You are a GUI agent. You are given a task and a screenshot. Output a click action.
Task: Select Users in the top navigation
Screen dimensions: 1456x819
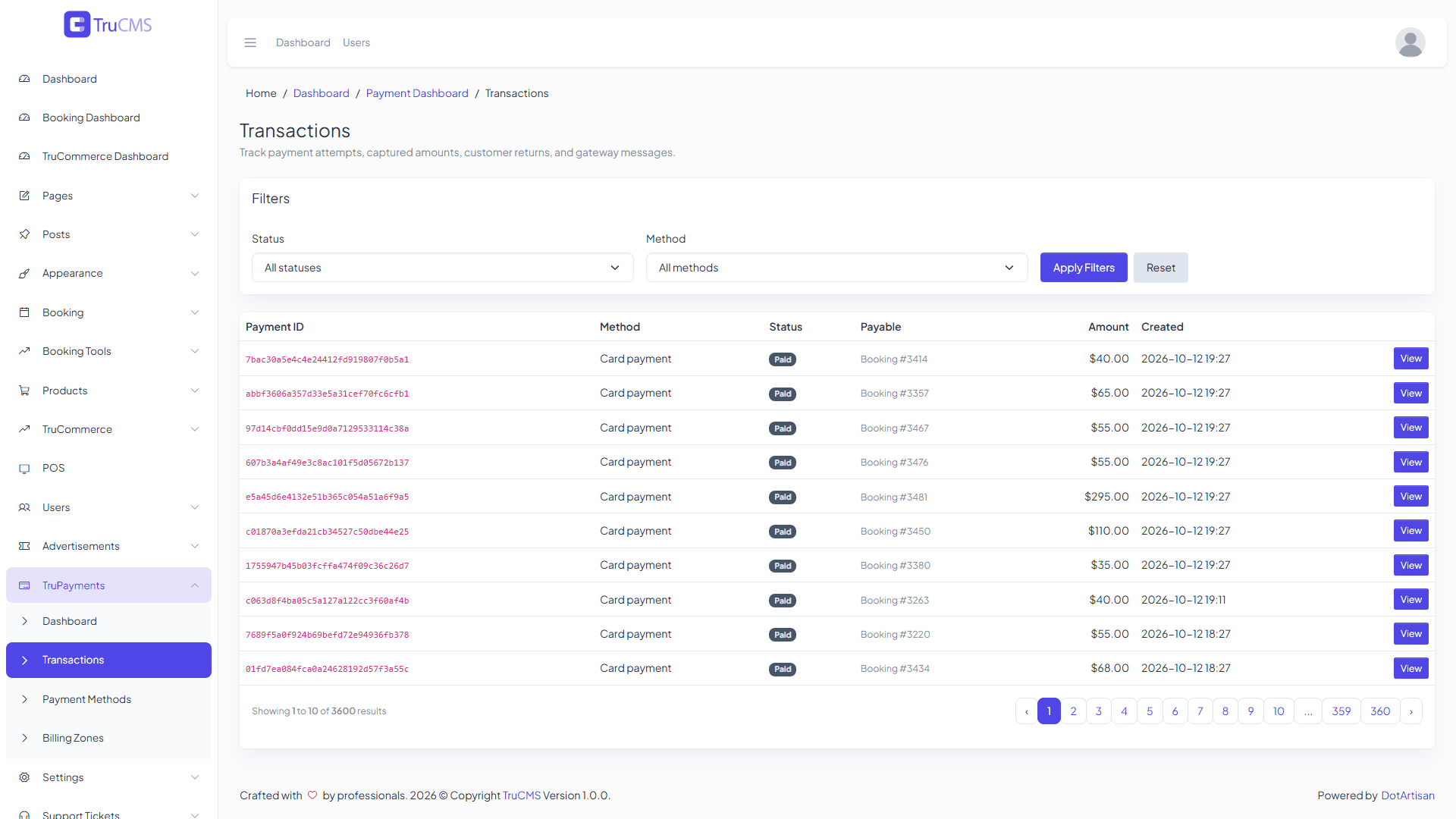(356, 42)
